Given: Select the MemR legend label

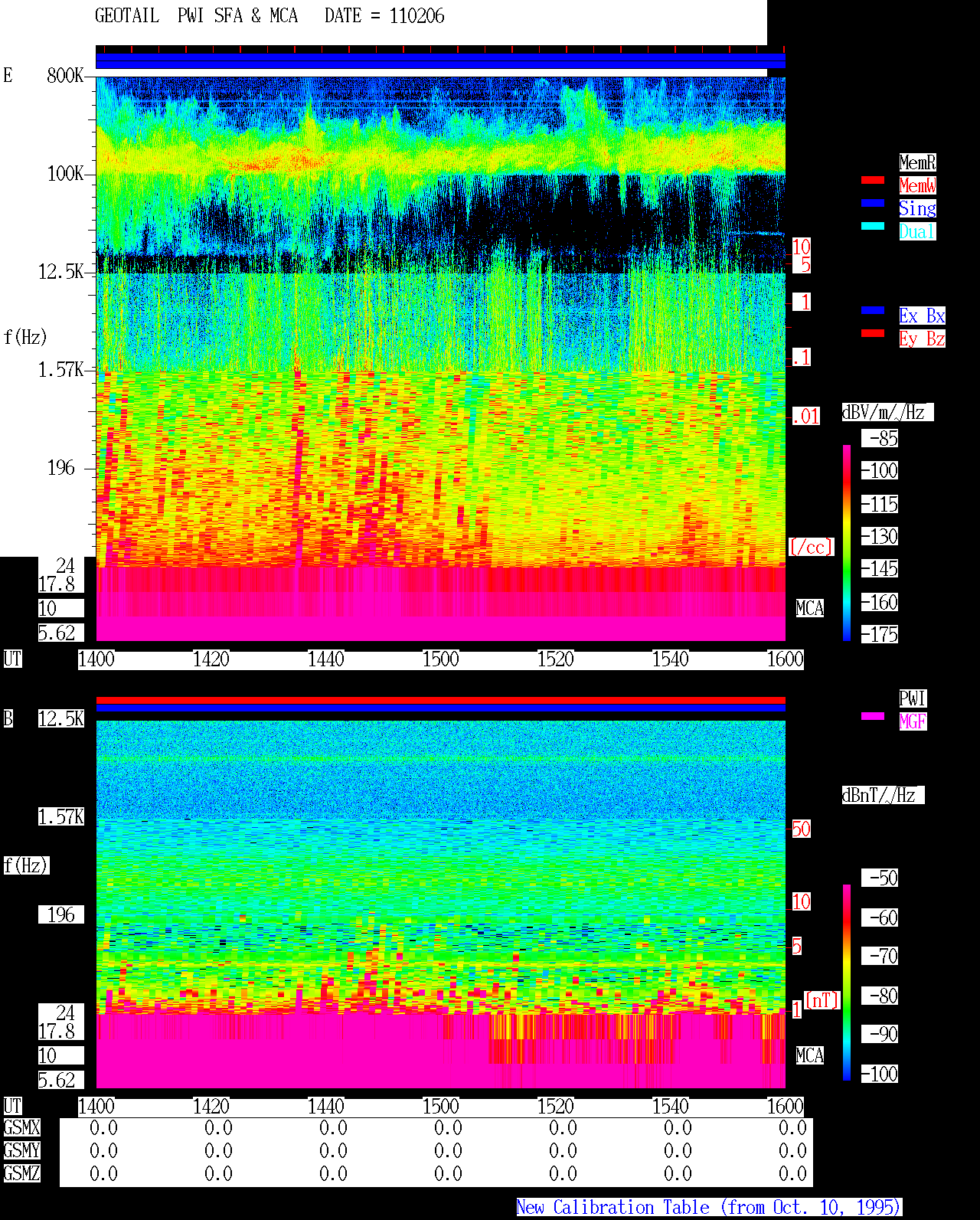Looking at the screenshot, I should point(917,162).
